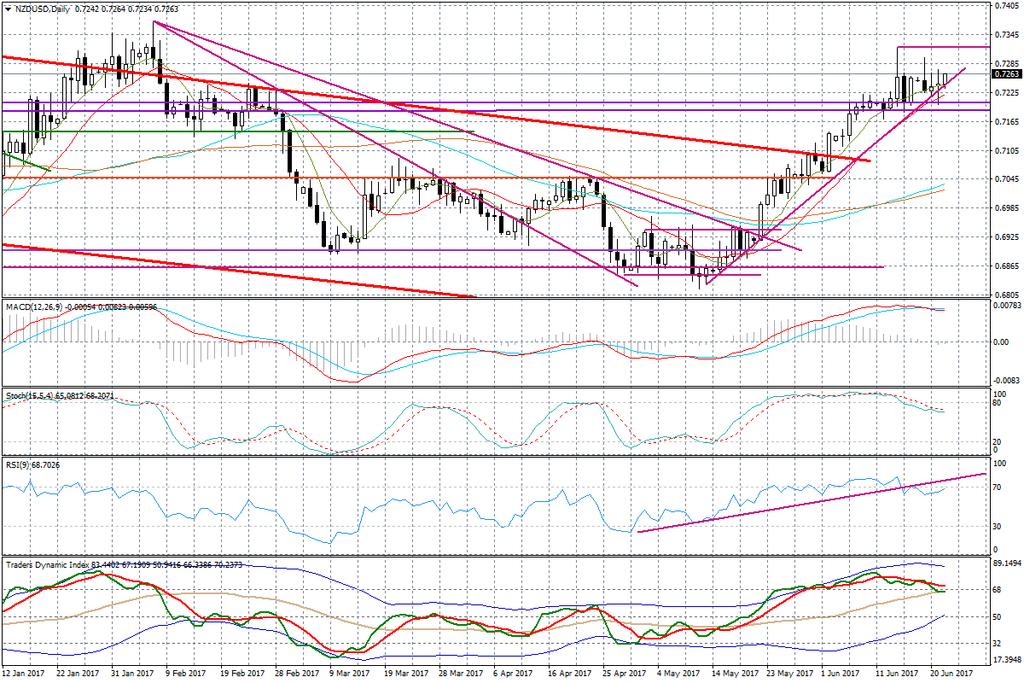Screen dimensions: 1024x683
Task: Click TDI scale value 17.3948
Action: tap(1006, 659)
